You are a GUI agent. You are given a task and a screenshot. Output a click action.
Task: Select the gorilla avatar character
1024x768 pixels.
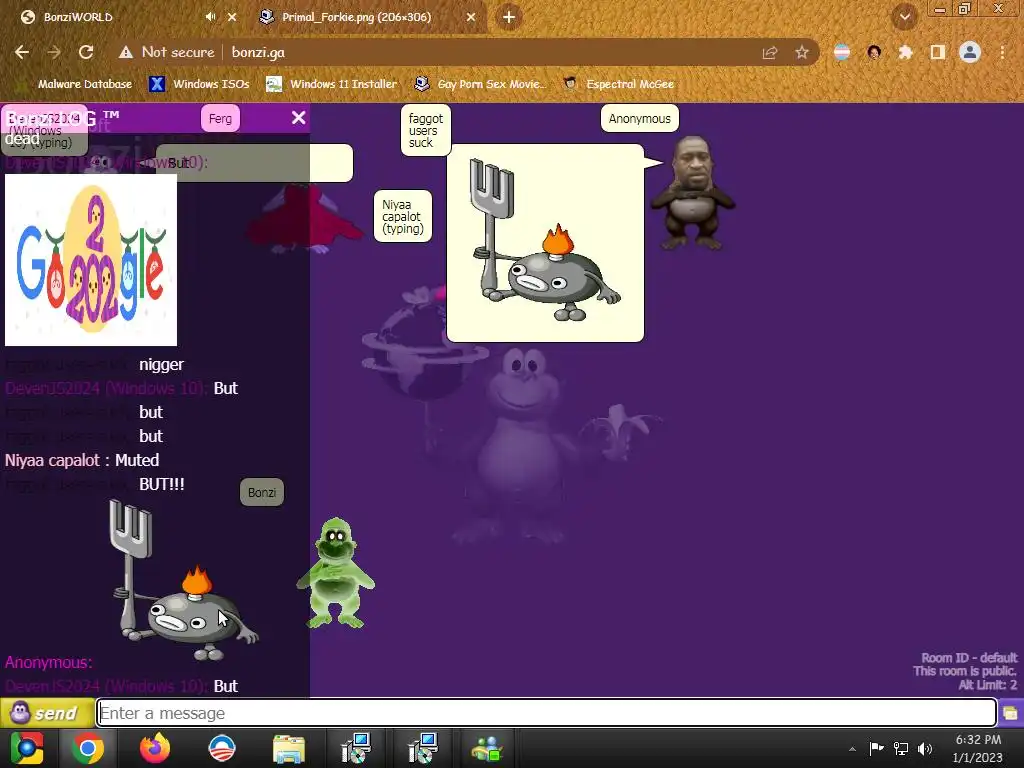coord(693,193)
